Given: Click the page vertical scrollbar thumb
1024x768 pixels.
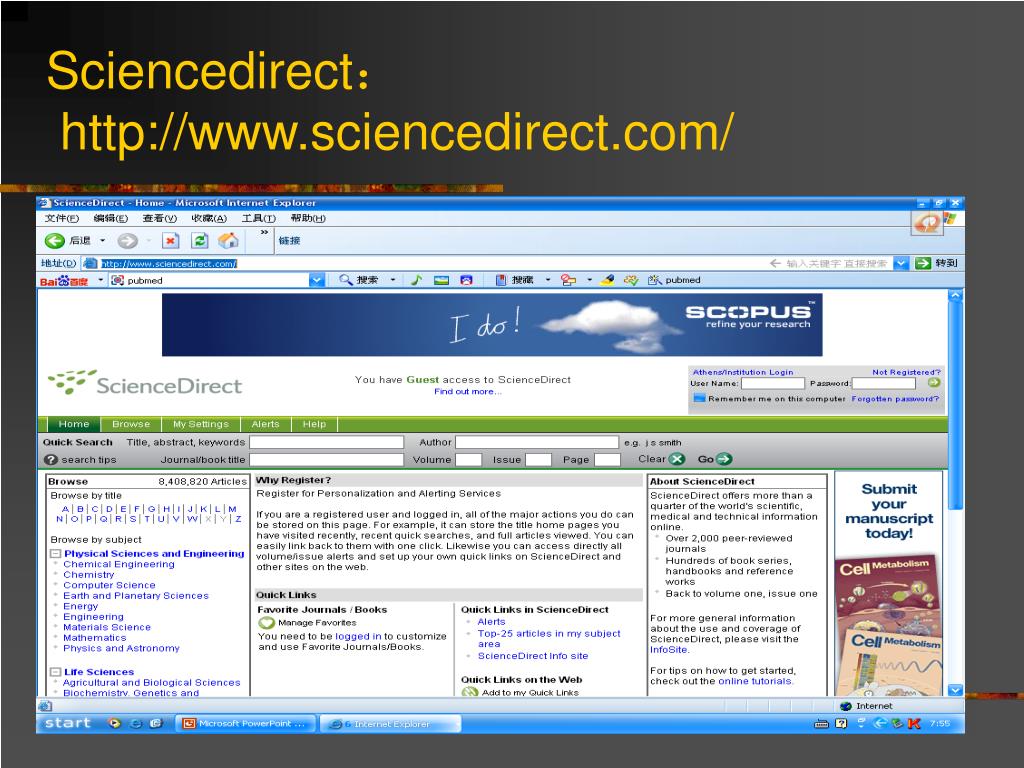Looking at the screenshot, I should (955, 405).
